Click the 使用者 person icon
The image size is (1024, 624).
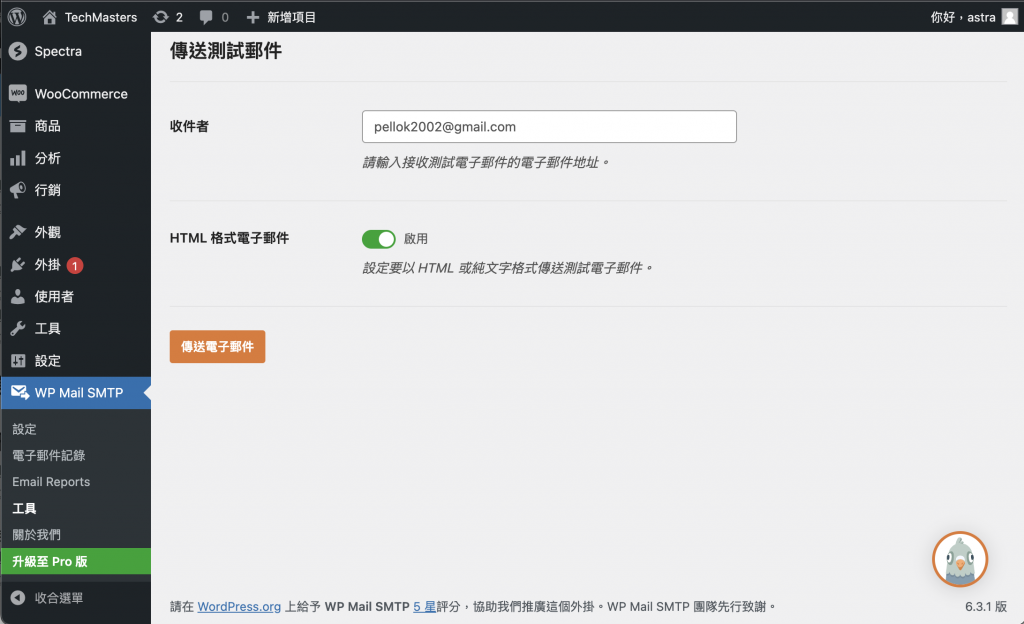coord(18,296)
